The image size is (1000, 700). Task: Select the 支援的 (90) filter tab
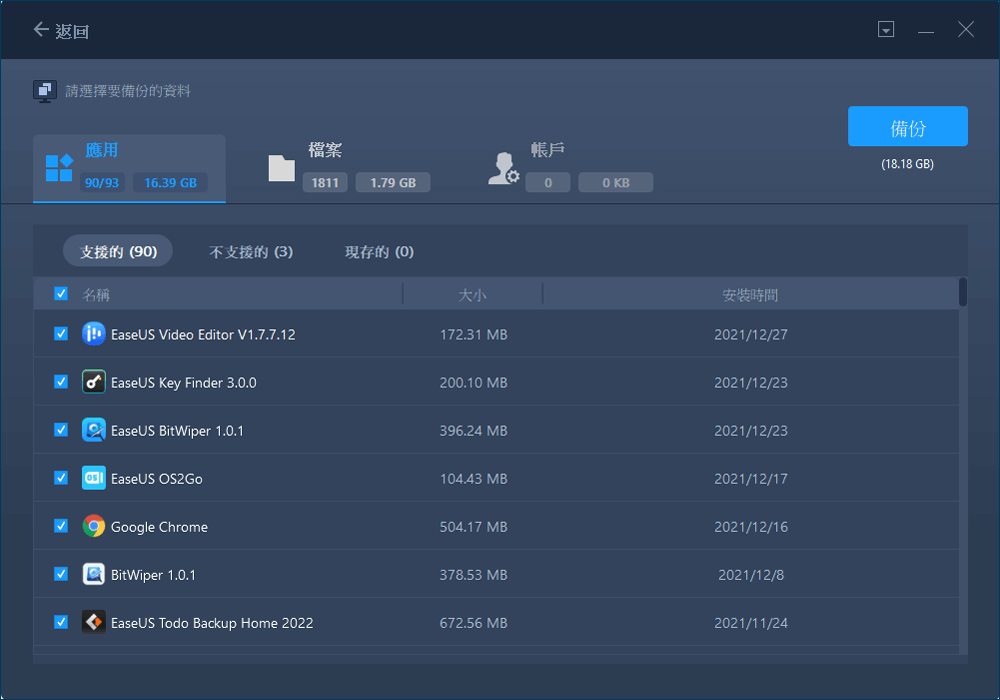pos(118,251)
